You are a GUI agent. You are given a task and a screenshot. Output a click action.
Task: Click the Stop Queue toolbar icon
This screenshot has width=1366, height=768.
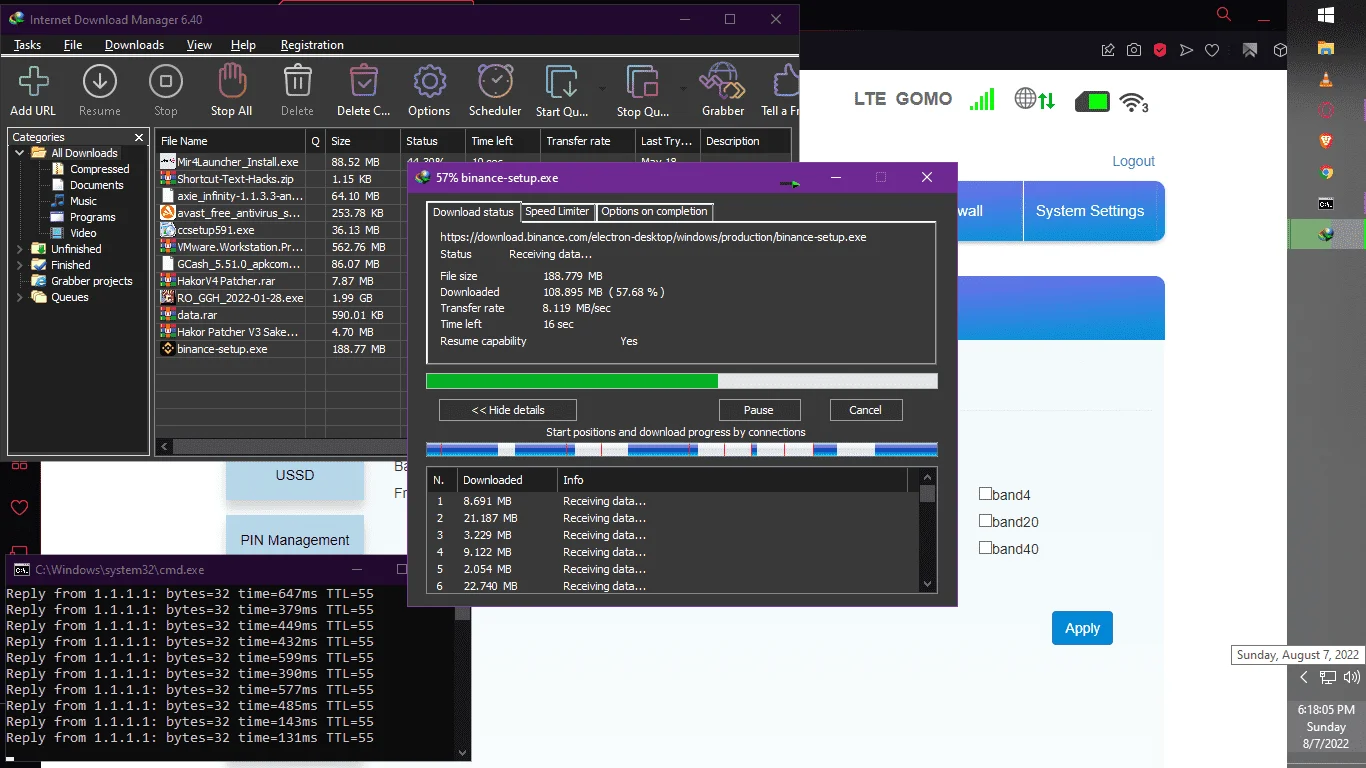coord(642,82)
